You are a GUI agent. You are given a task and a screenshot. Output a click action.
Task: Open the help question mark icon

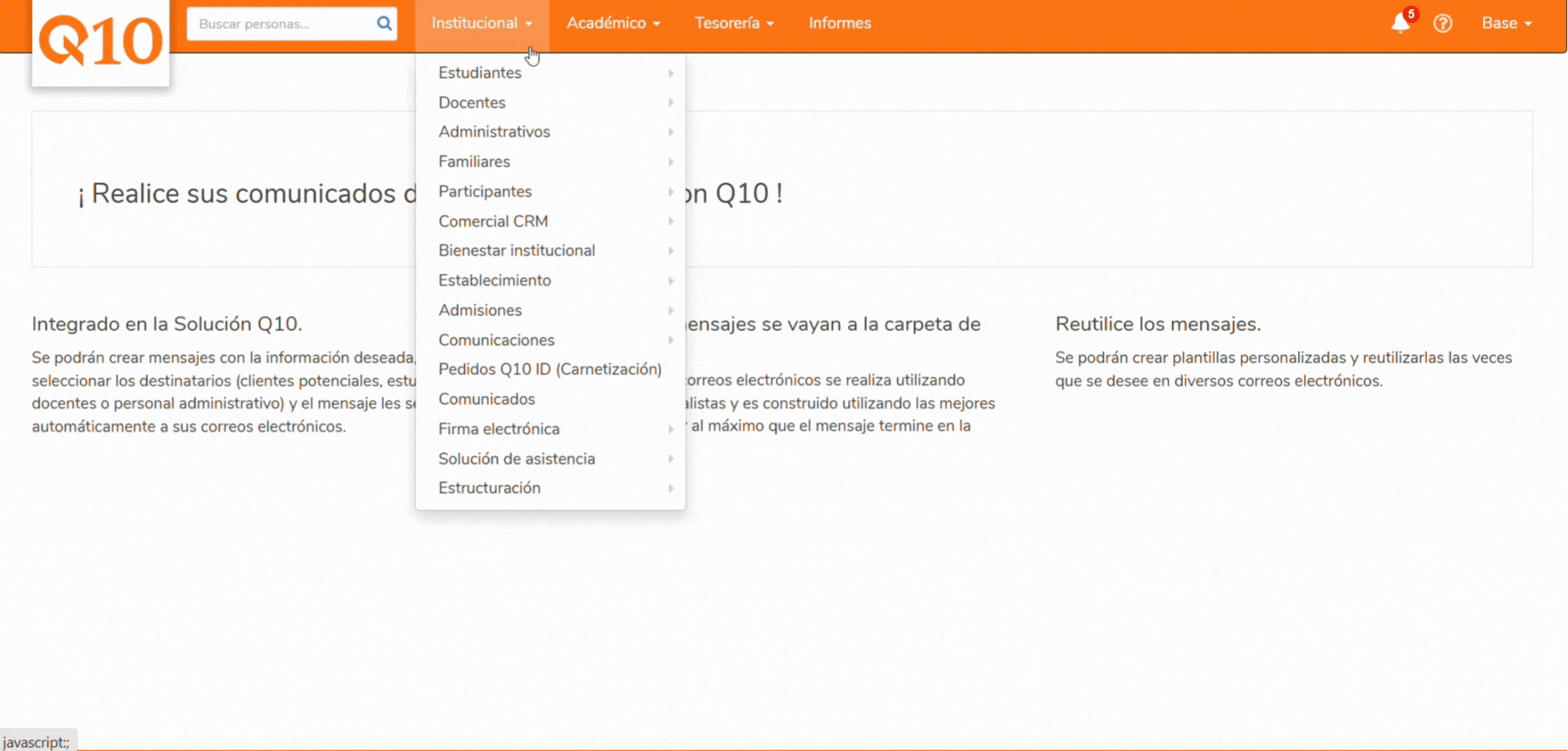[1443, 23]
